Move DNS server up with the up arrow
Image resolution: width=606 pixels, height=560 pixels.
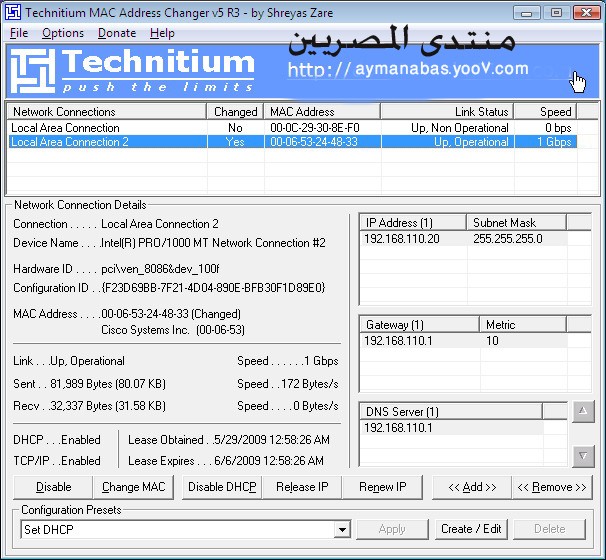[583, 412]
